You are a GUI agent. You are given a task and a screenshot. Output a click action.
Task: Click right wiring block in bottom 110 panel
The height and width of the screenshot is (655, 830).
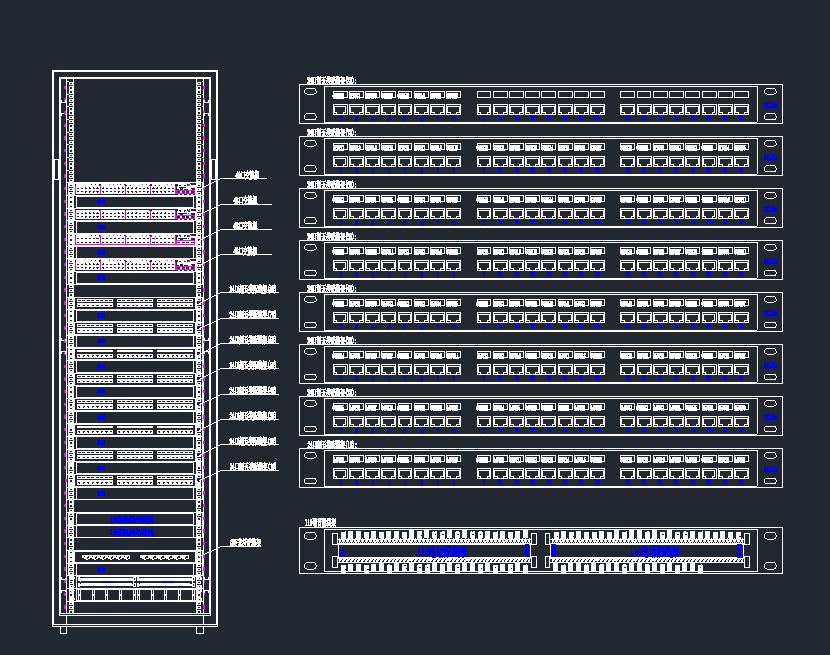645,550
